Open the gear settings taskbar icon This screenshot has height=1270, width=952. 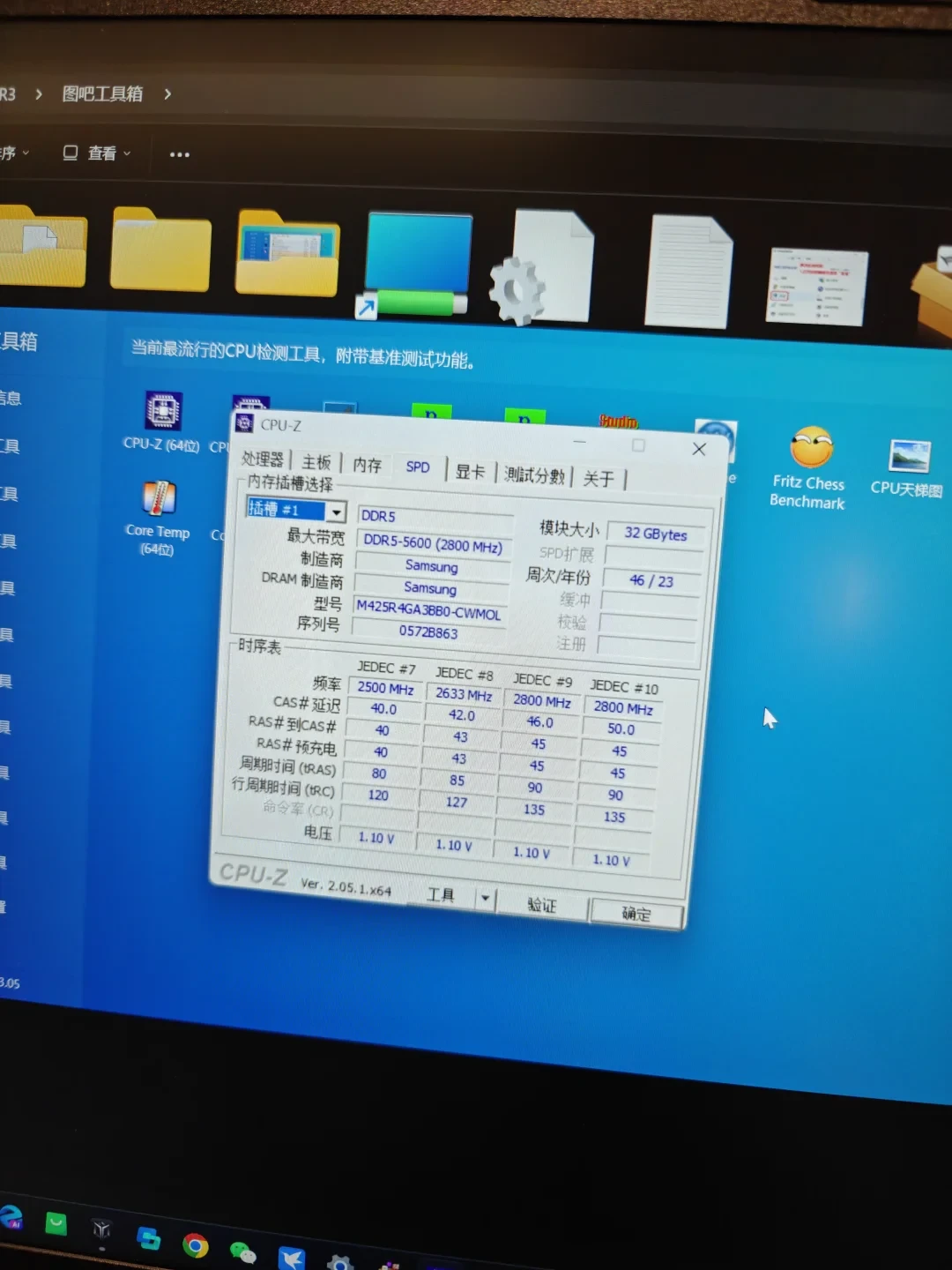pos(340,1262)
